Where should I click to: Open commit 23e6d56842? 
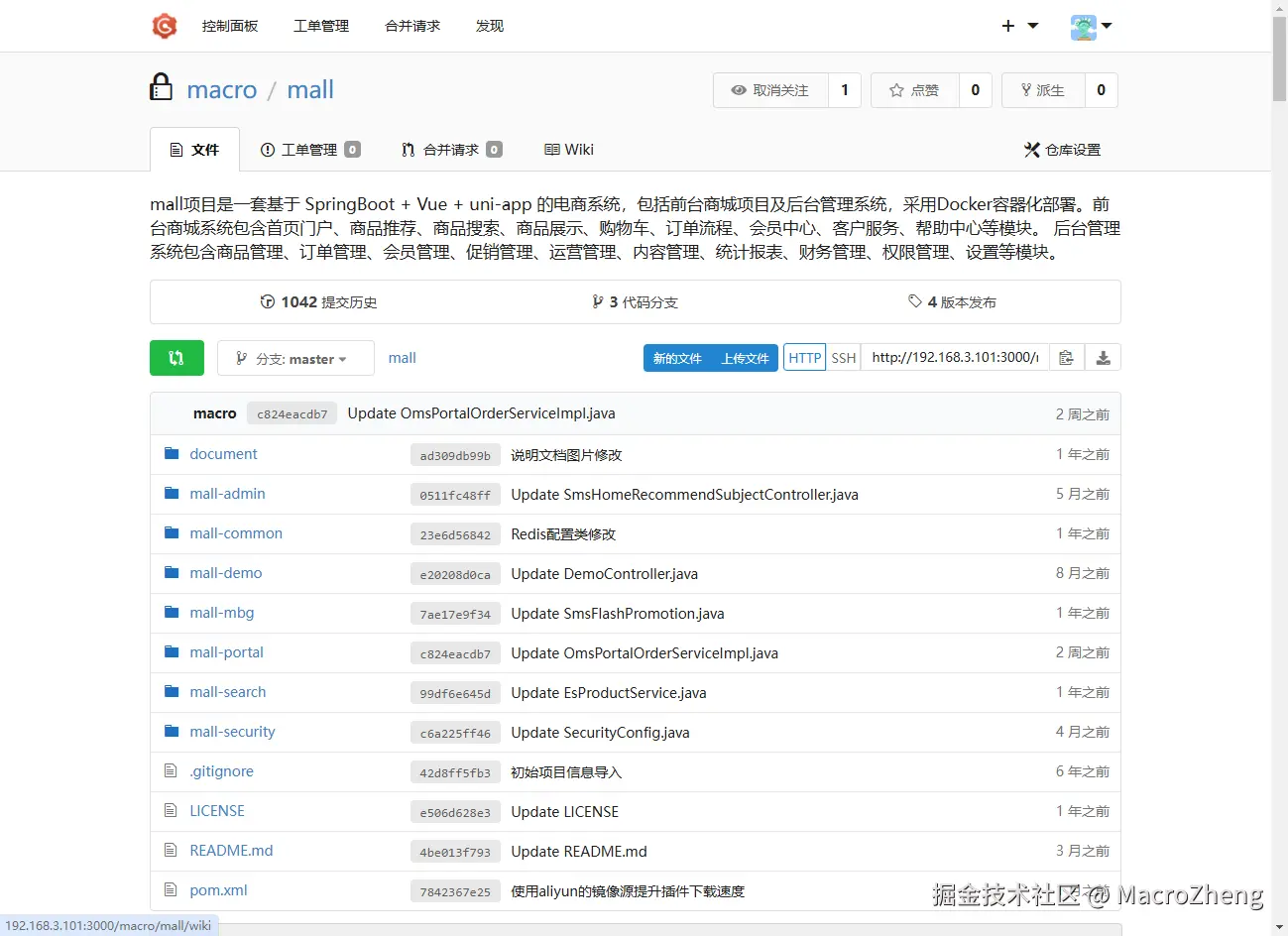click(455, 534)
